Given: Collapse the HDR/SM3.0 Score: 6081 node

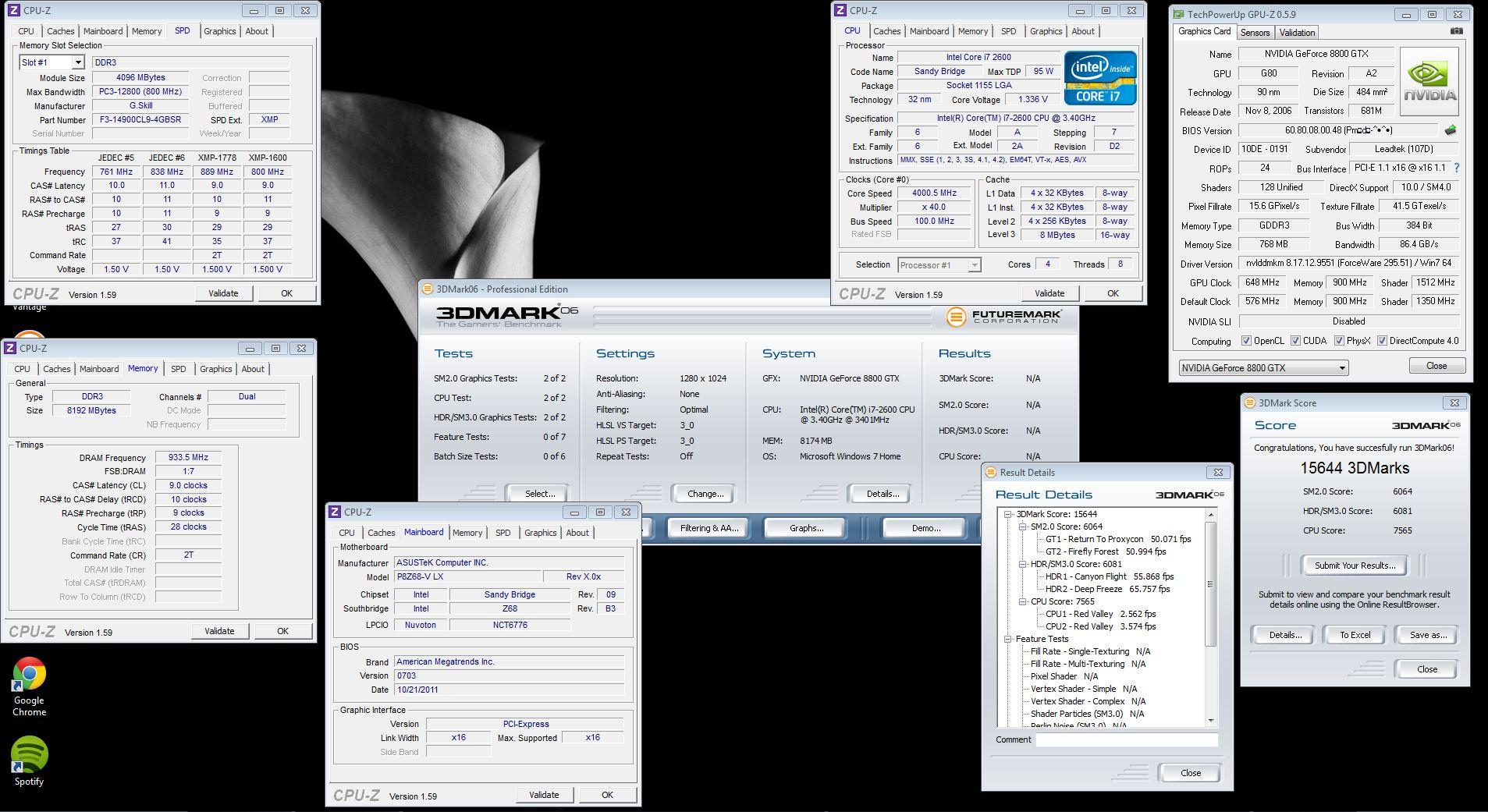Looking at the screenshot, I should click(1022, 564).
